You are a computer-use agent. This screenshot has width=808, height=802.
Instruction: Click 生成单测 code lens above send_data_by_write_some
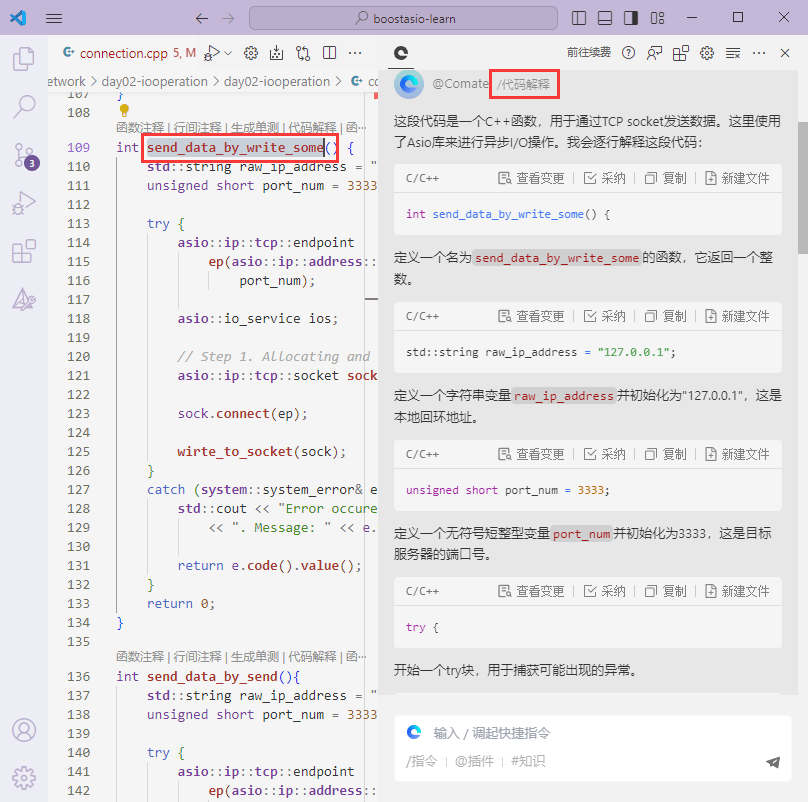pyautogui.click(x=255, y=127)
